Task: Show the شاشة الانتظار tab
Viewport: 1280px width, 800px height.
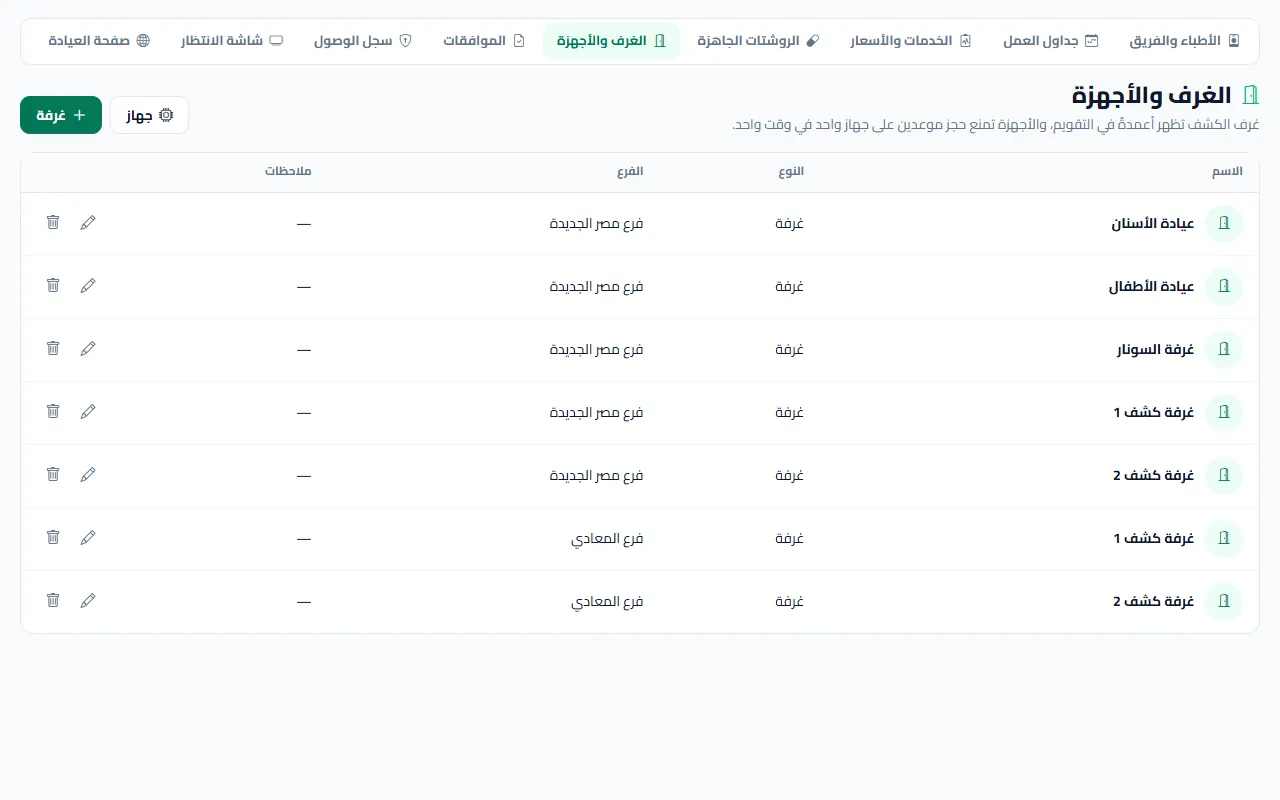Action: click(x=232, y=41)
